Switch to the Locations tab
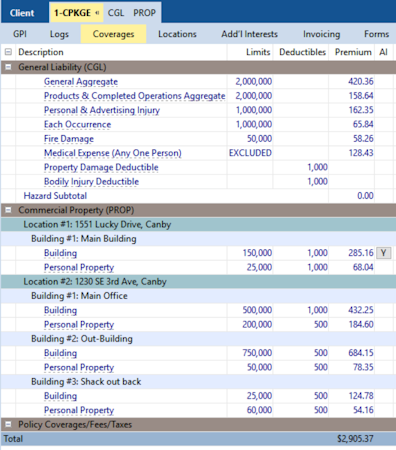The image size is (396, 450). click(177, 34)
